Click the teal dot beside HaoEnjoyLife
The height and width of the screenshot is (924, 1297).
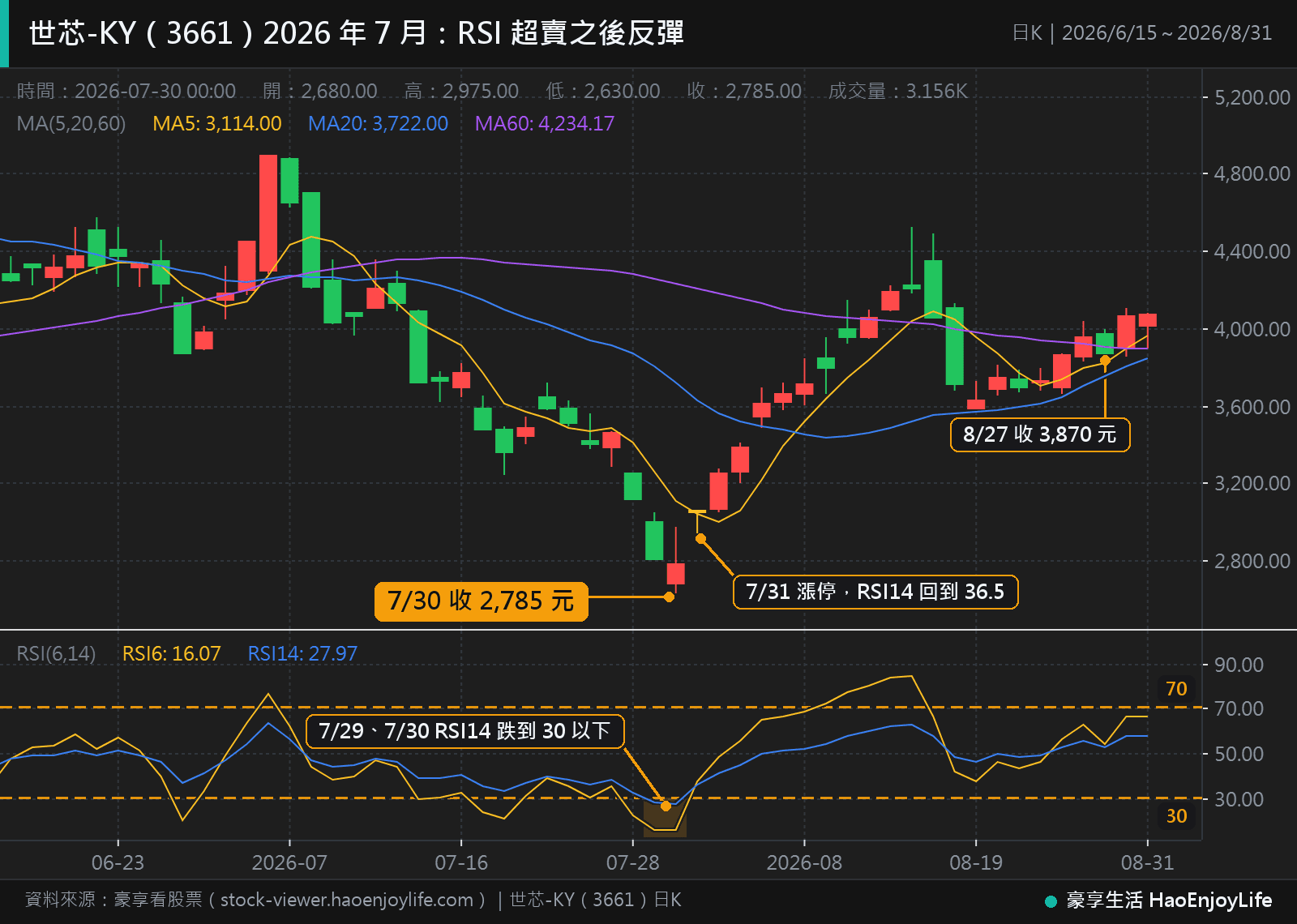pyautogui.click(x=1051, y=901)
